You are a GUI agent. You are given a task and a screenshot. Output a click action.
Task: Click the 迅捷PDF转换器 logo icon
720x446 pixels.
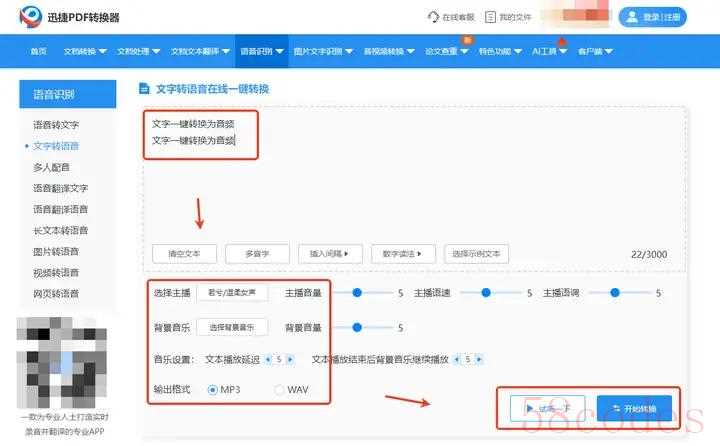(x=27, y=17)
